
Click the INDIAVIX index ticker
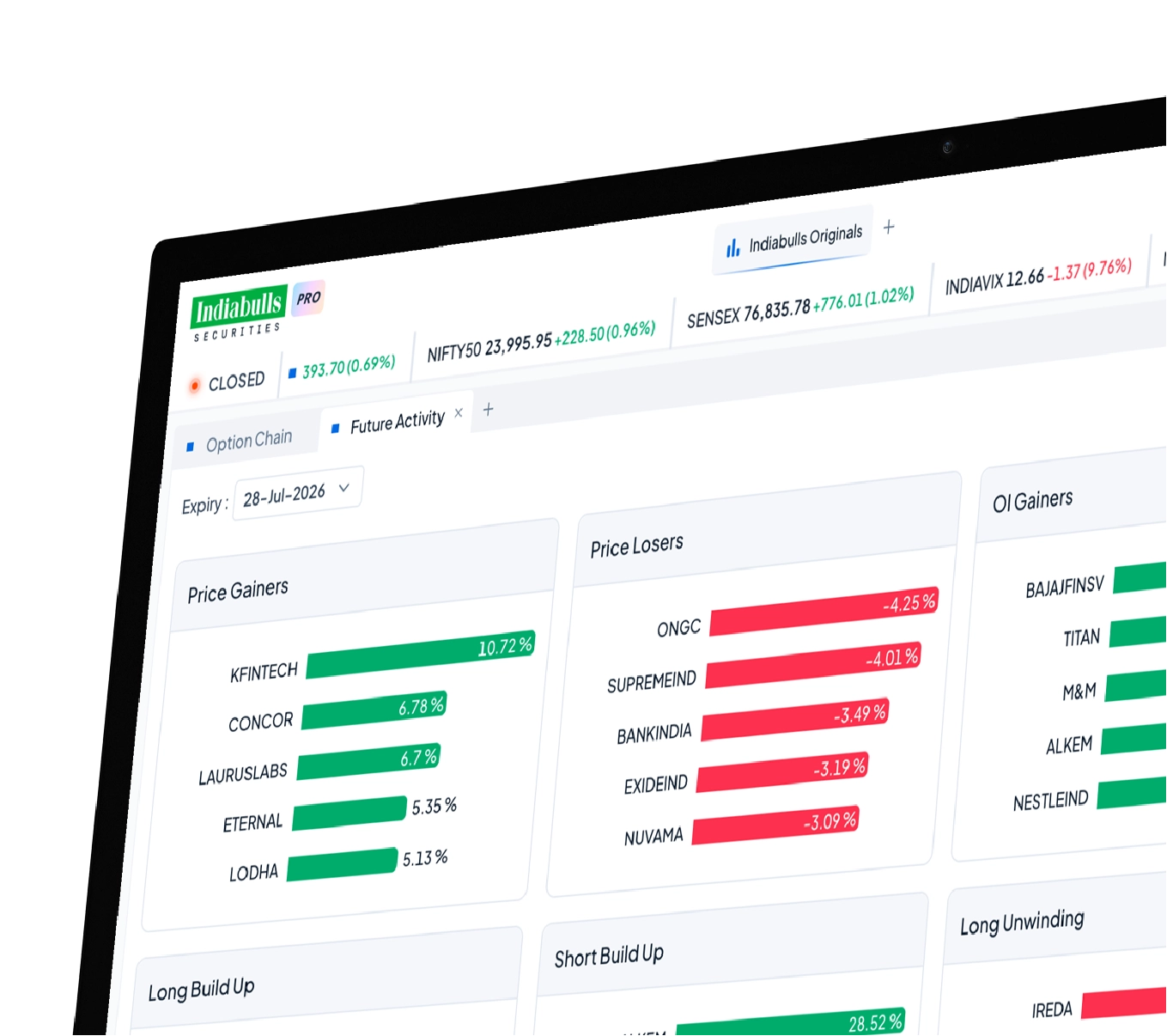pos(1038,276)
